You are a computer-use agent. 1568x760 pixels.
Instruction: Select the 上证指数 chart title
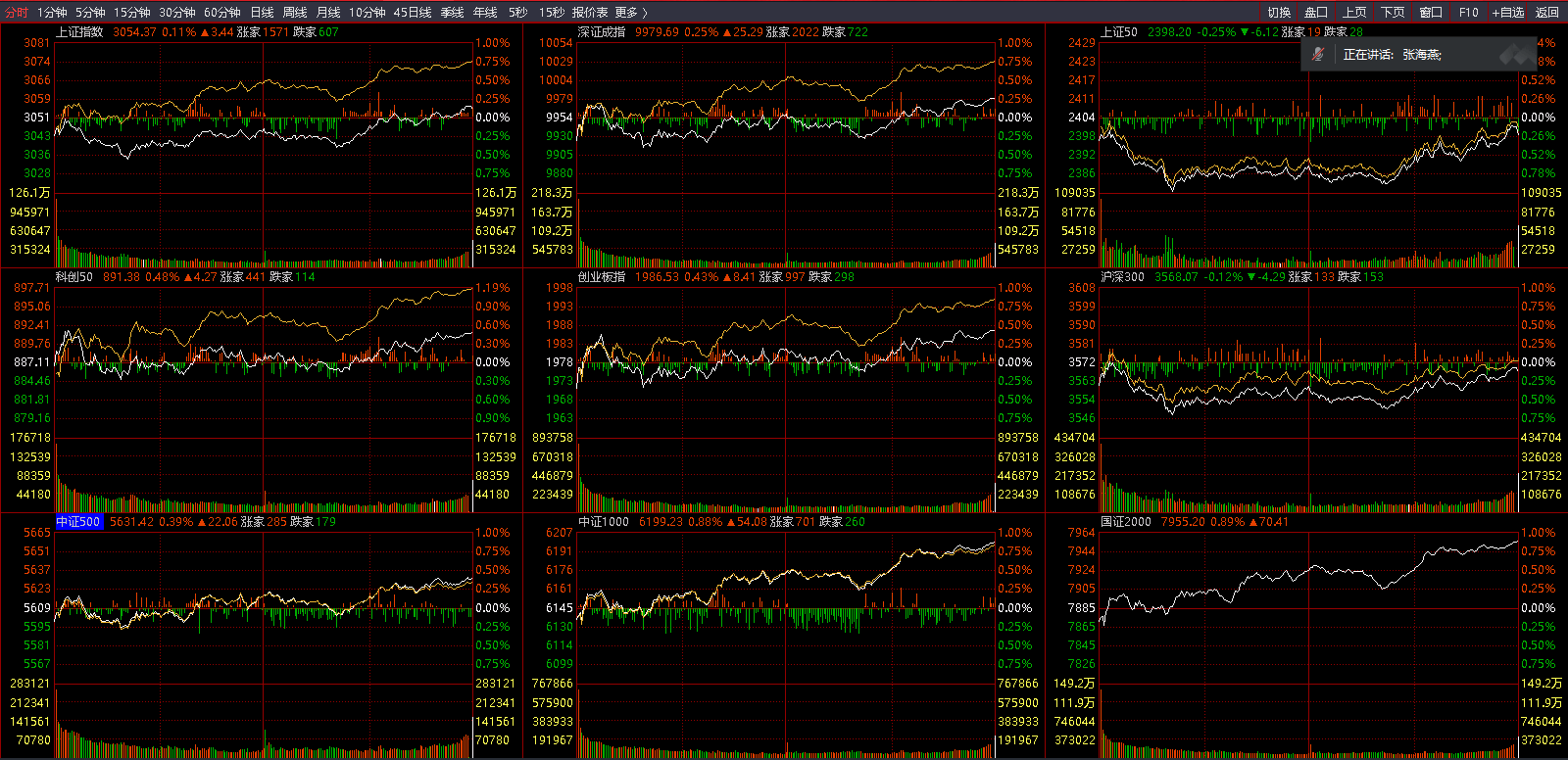(79, 31)
